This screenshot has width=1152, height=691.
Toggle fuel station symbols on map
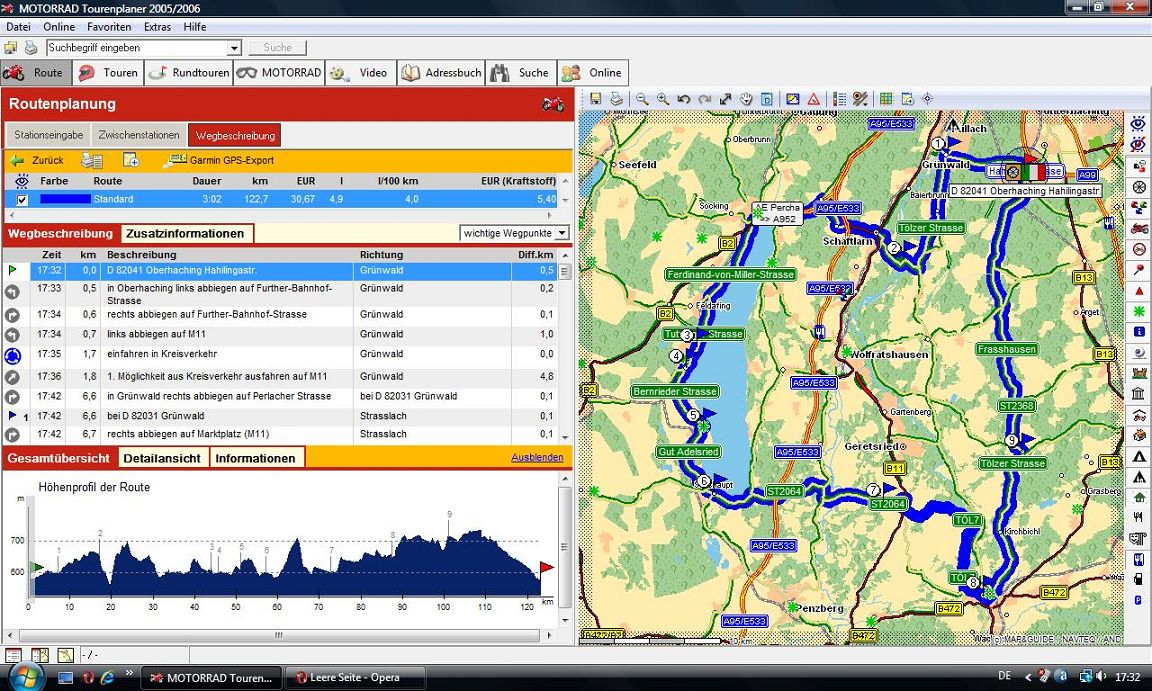pyautogui.click(x=1138, y=579)
